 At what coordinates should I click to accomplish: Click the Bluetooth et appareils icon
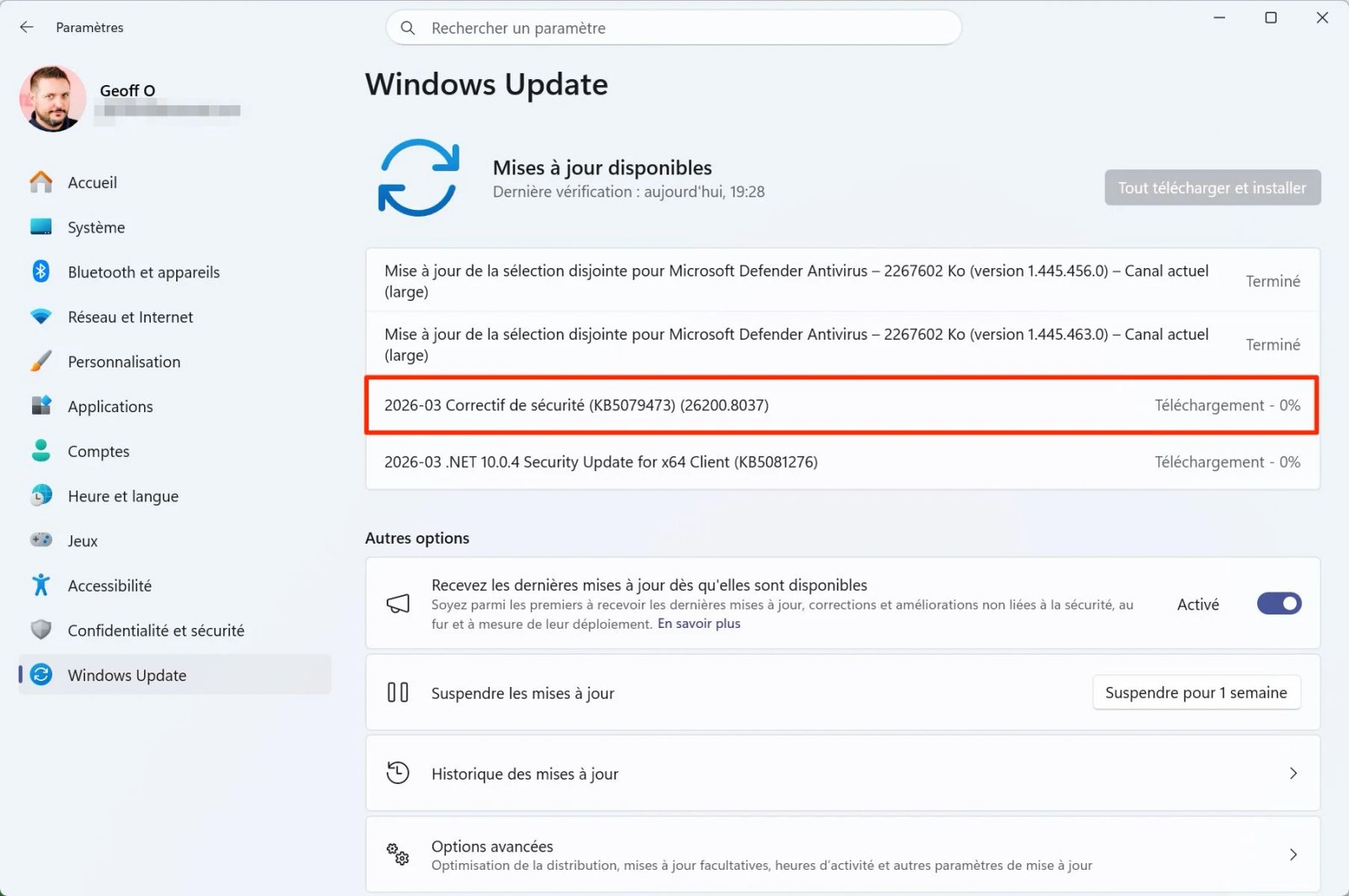40,271
